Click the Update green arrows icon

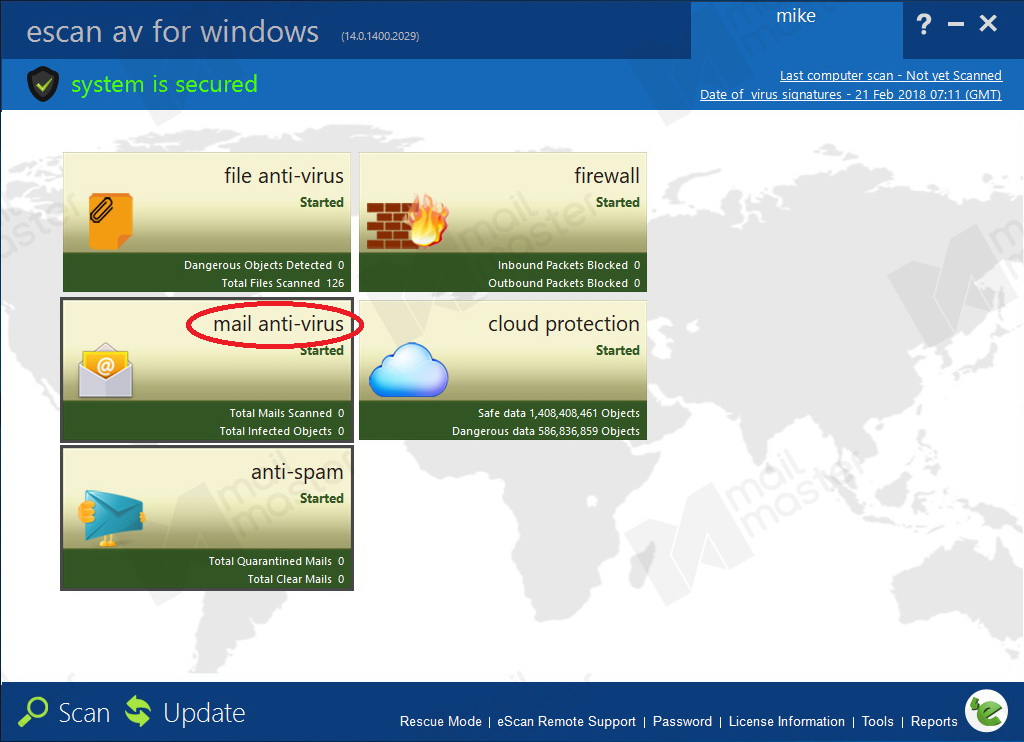tap(138, 711)
